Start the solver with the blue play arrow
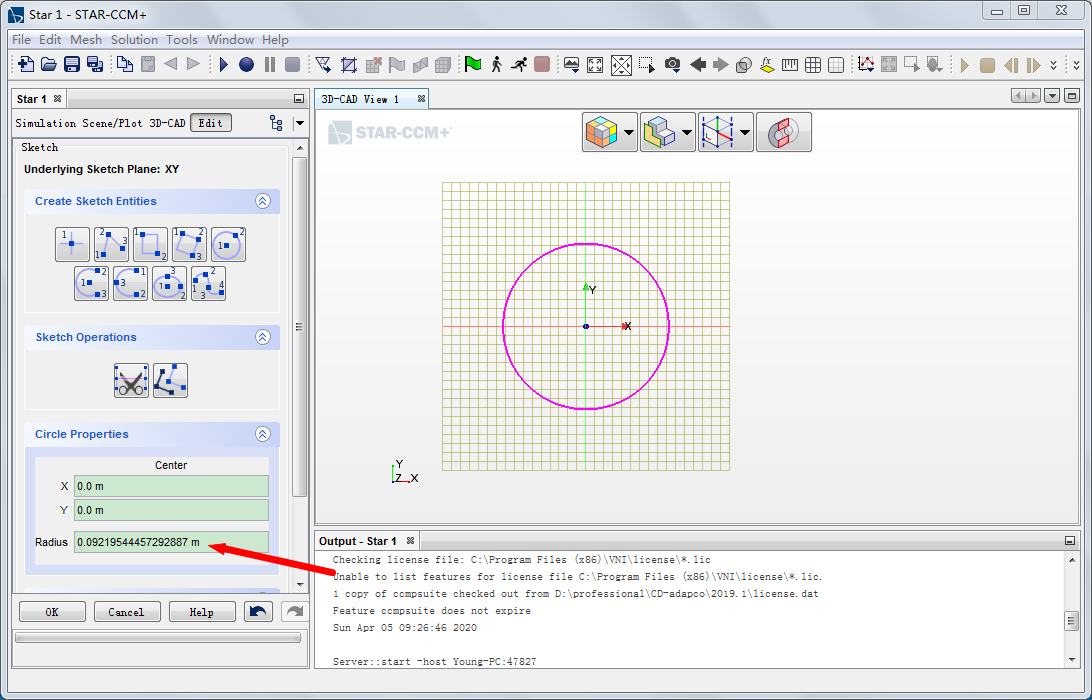The image size is (1092, 700). point(224,65)
